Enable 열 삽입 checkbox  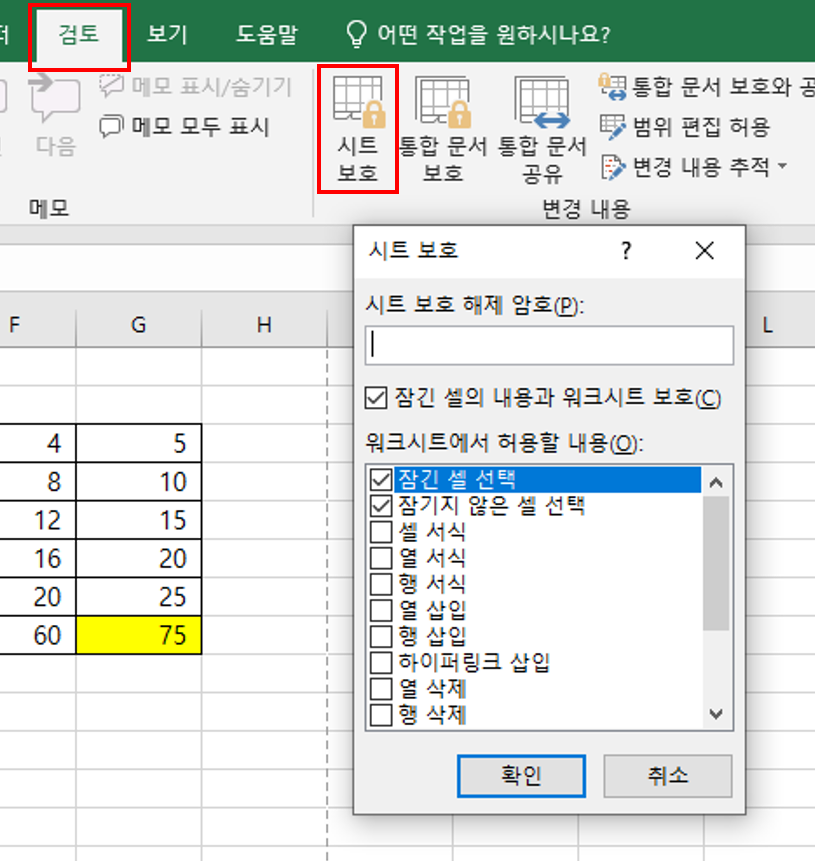[x=381, y=610]
